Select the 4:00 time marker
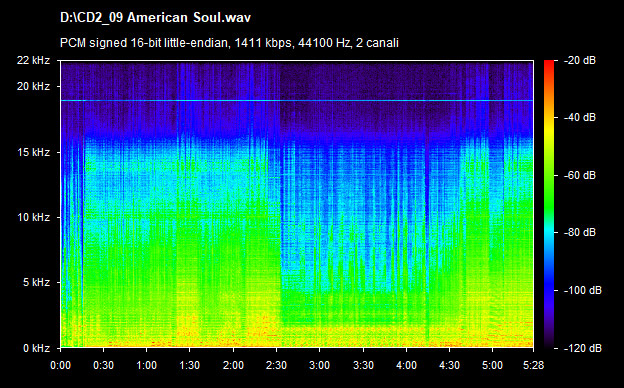The image size is (624, 388). (x=406, y=365)
